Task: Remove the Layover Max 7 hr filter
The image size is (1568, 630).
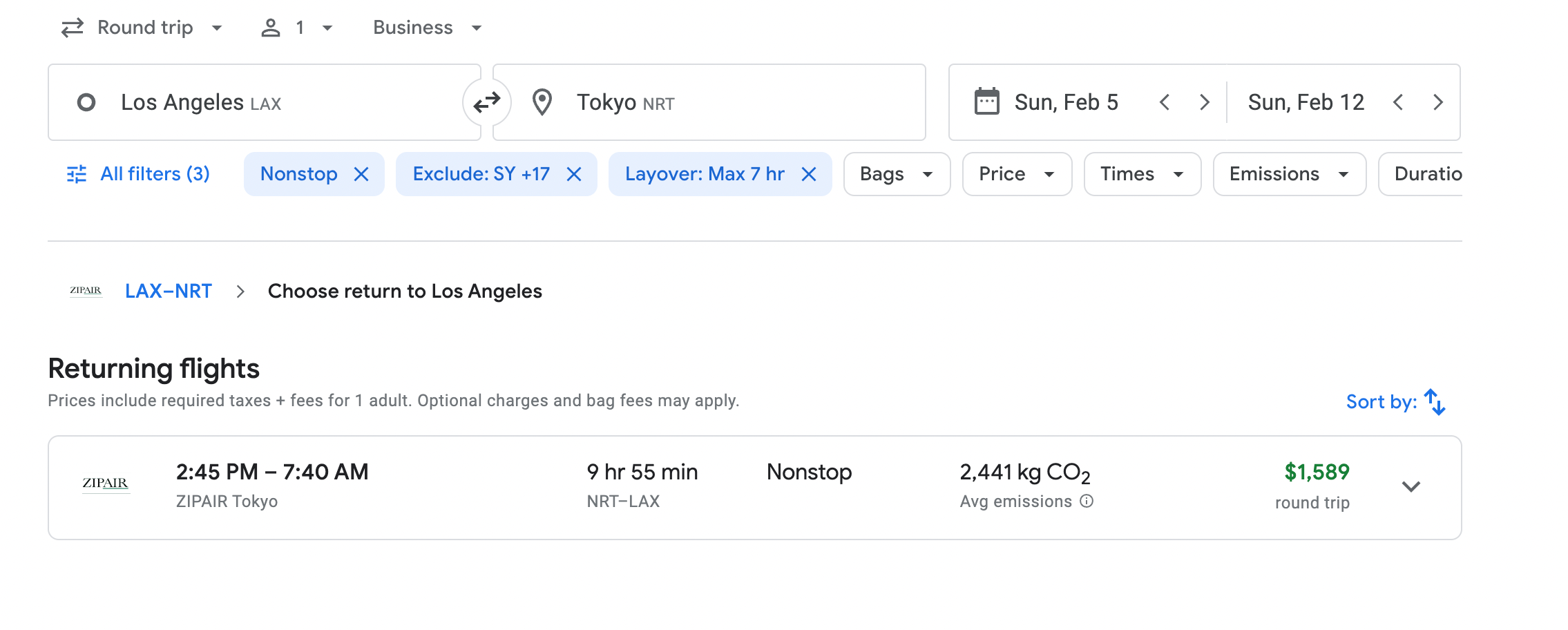Action: 809,174
